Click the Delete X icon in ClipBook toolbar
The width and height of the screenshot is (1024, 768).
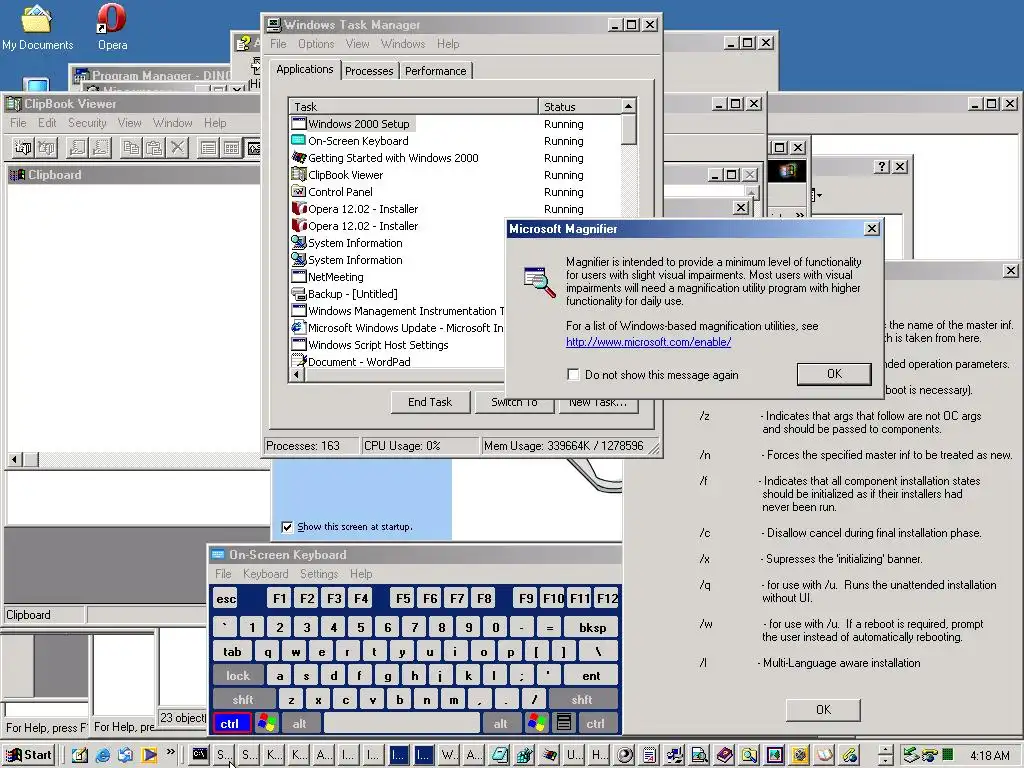click(177, 148)
